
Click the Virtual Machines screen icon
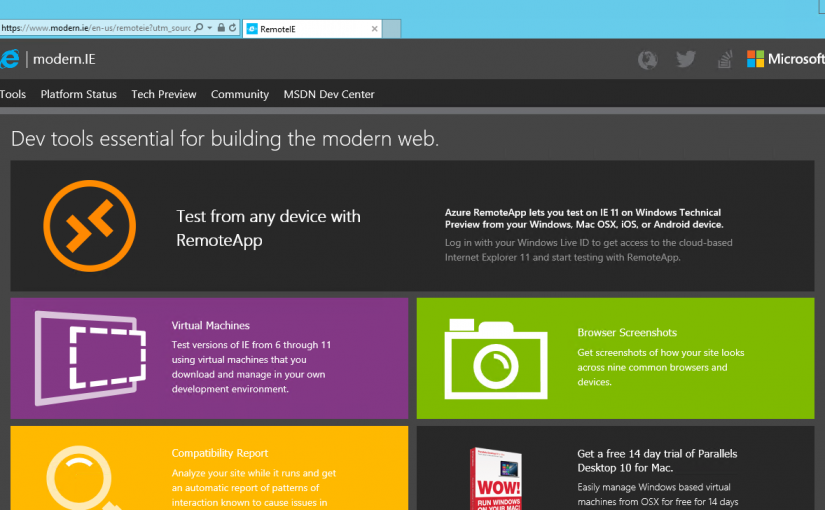pos(90,358)
